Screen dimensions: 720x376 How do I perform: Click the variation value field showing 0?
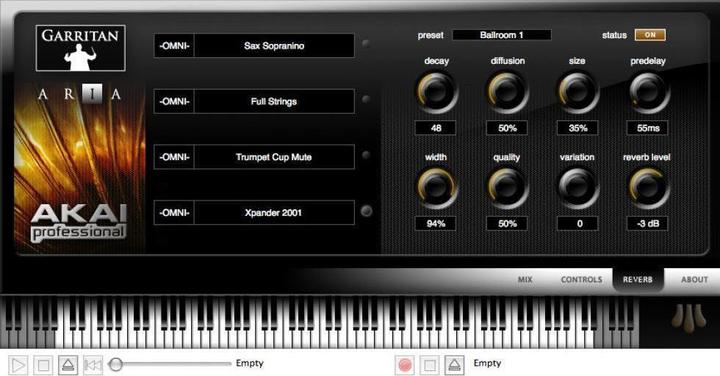point(578,224)
